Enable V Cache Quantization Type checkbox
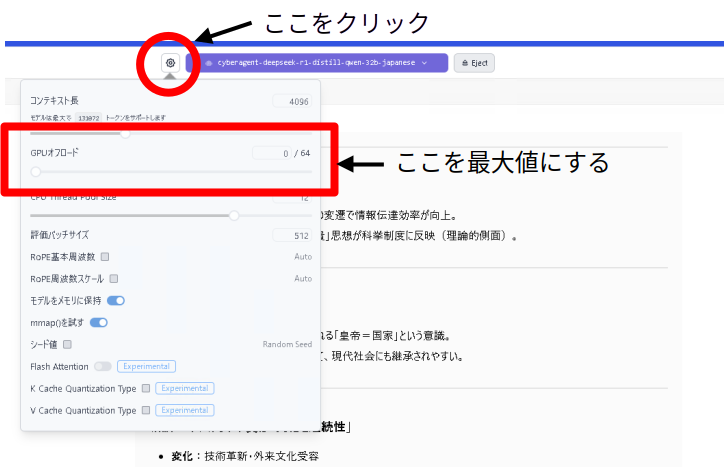Screen dimensions: 724x467 [146, 410]
